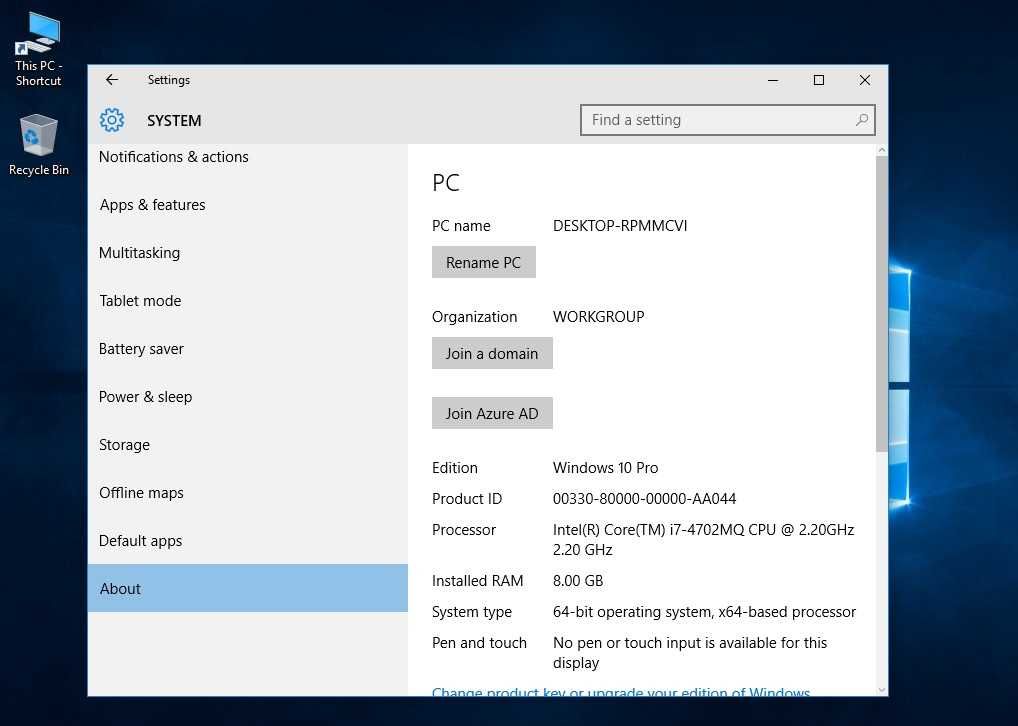Image resolution: width=1018 pixels, height=726 pixels.
Task: Click the SYSTEM gear icon
Action: point(112,120)
